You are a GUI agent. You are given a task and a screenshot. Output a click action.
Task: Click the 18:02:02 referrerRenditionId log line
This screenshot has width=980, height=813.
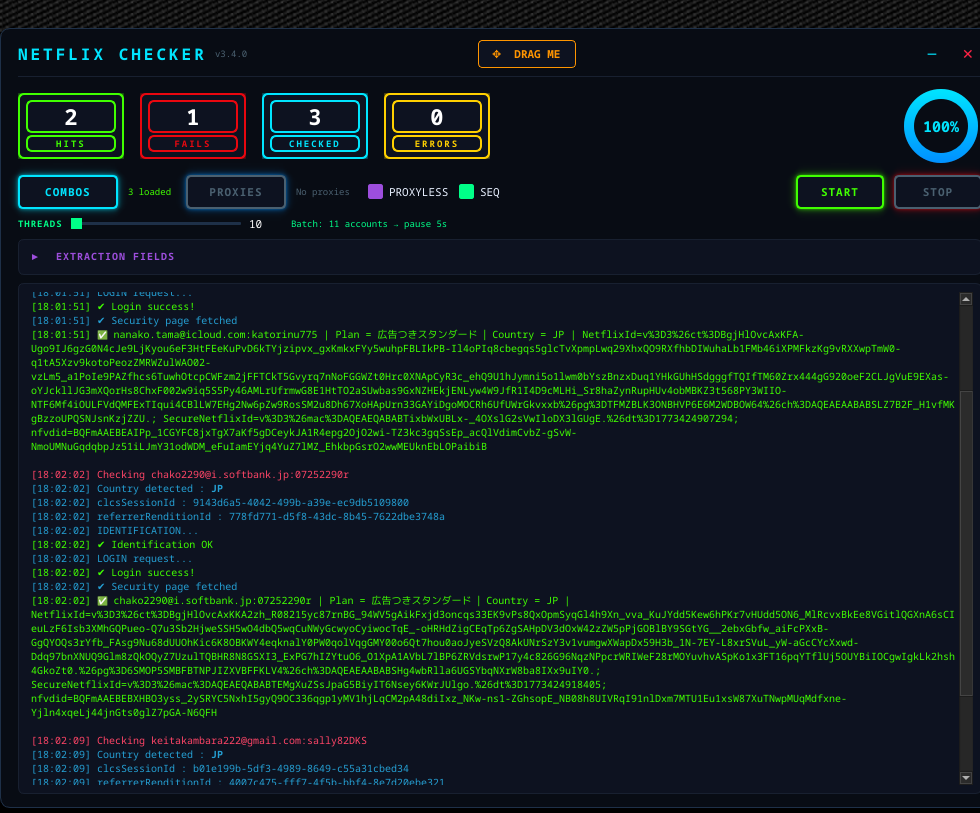tap(238, 517)
